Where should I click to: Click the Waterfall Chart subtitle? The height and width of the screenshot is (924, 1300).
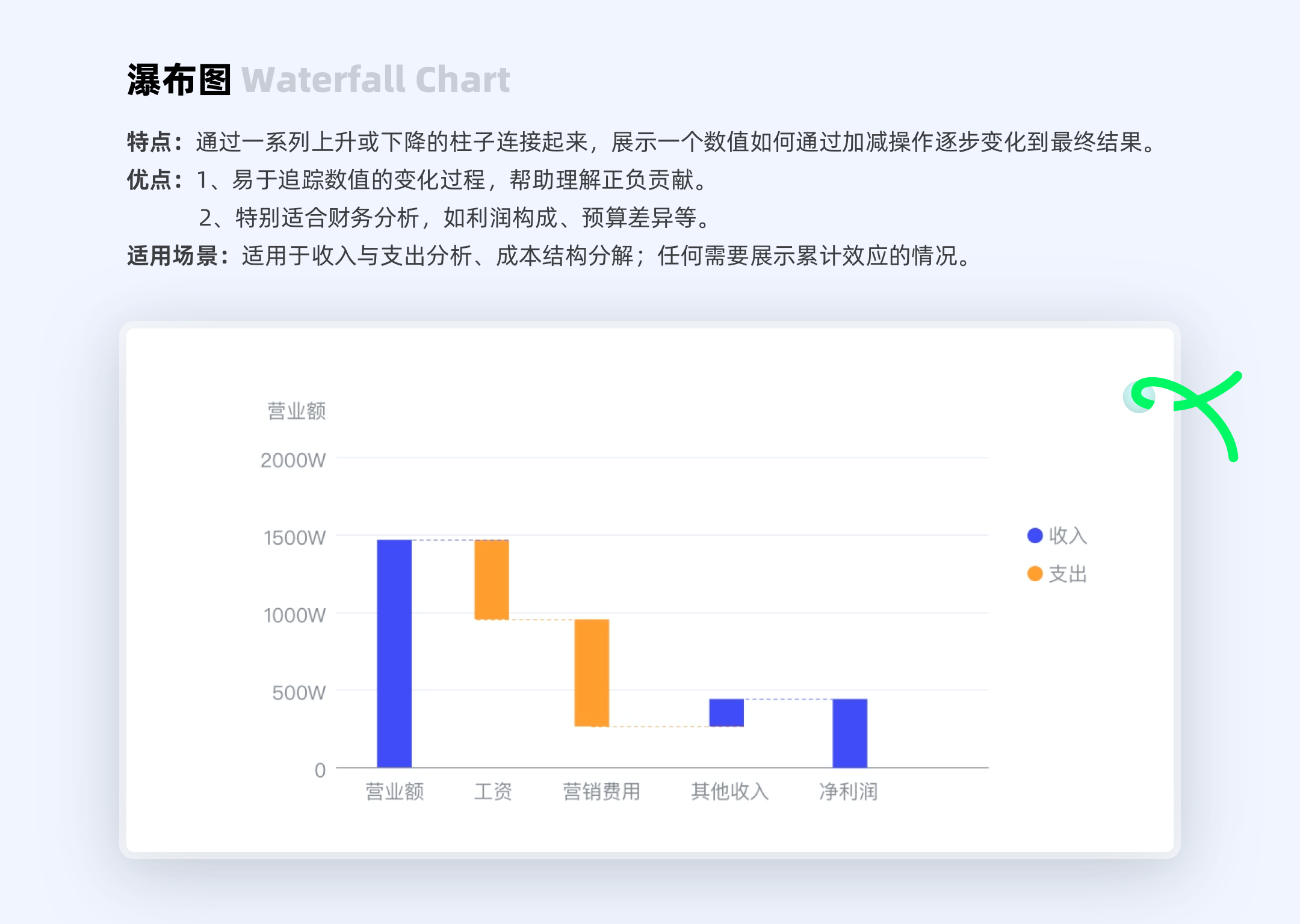tap(376, 80)
